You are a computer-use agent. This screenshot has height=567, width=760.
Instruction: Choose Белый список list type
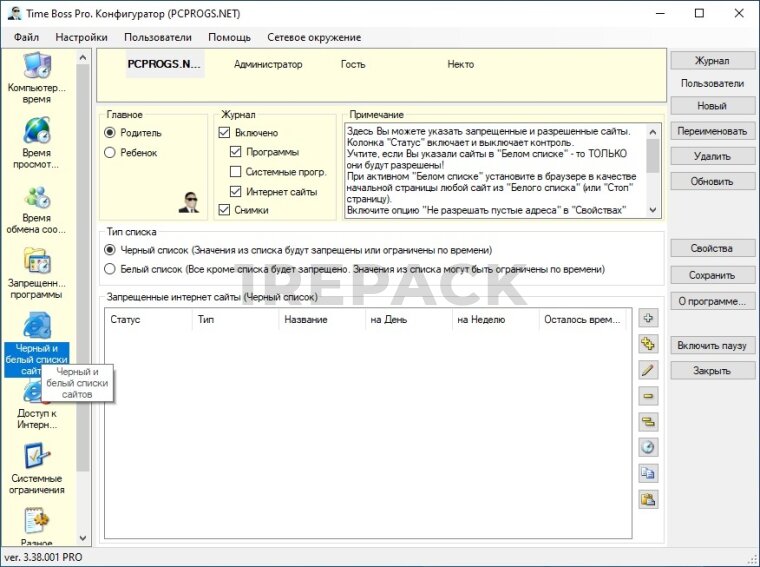[x=110, y=269]
